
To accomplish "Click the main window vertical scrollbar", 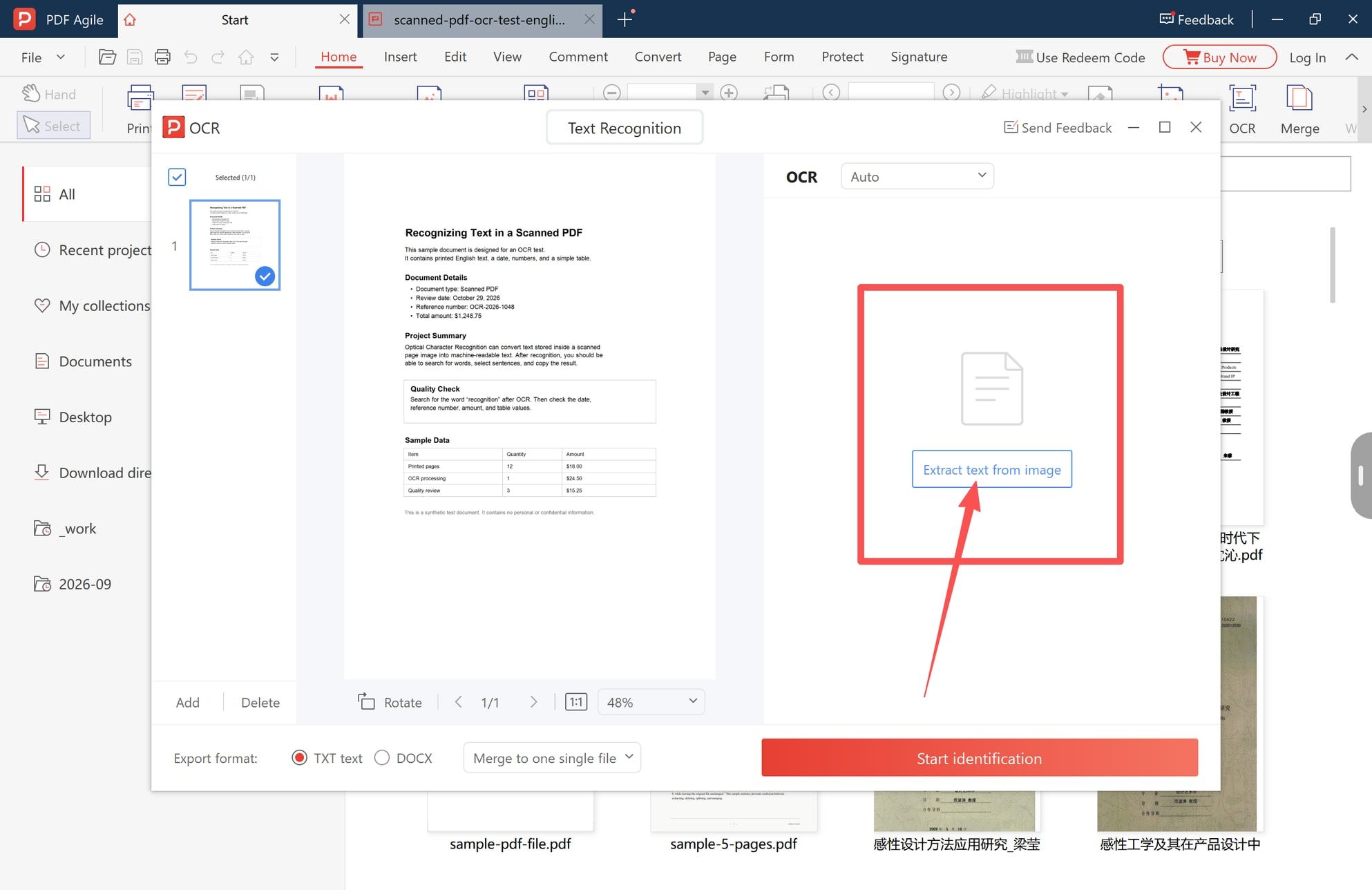I will point(1332,265).
